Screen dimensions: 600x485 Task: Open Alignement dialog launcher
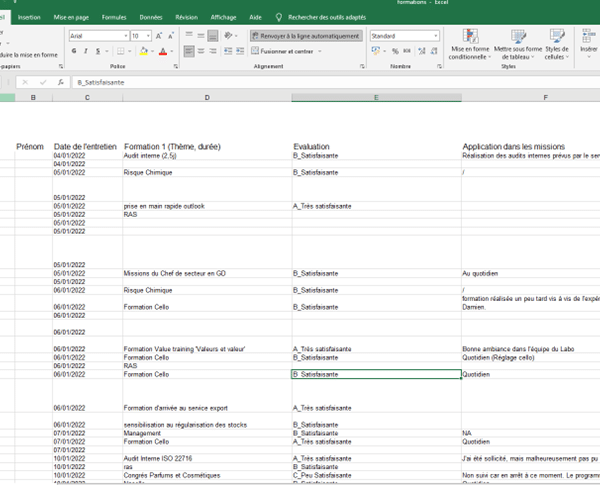[362, 66]
